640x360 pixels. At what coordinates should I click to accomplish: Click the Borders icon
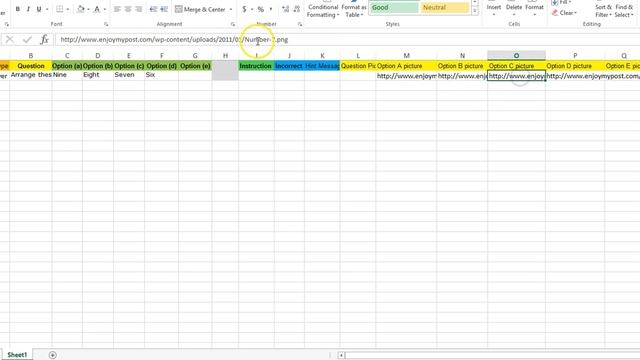60,9
